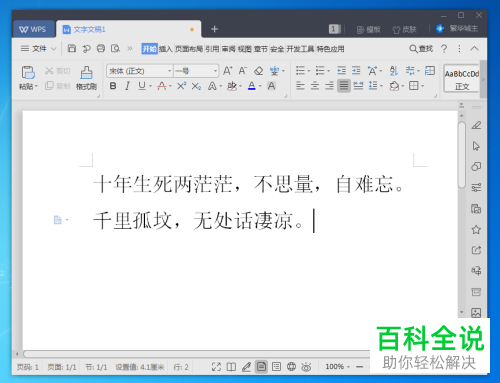Click the selection arrow icon in right sidebar
Viewport: 500px width, 383px height.
click(476, 146)
